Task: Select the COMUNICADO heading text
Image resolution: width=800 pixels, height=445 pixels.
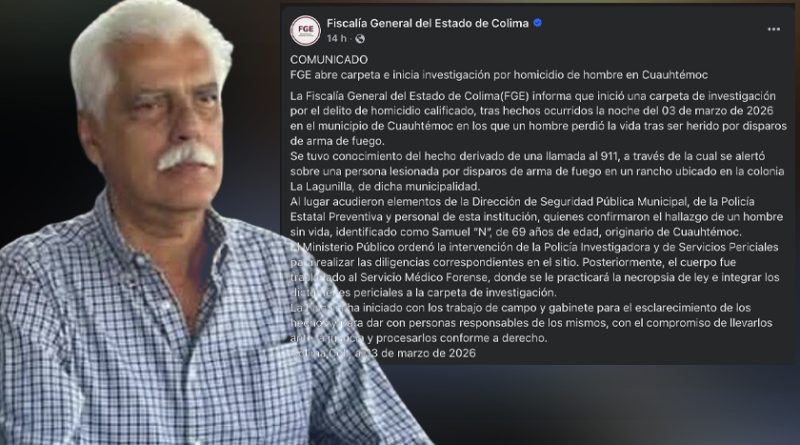Action: tap(329, 60)
